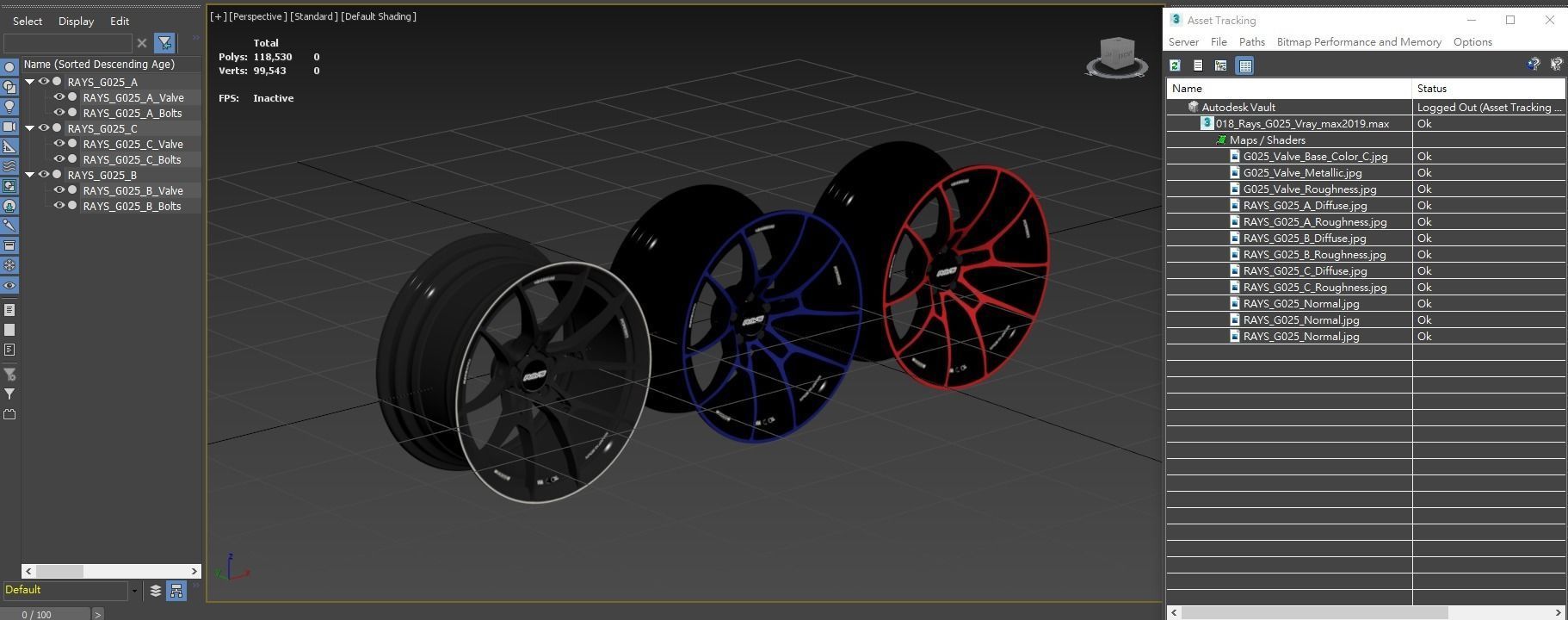
Task: Open Options menu in Asset Tracking
Action: click(1472, 42)
